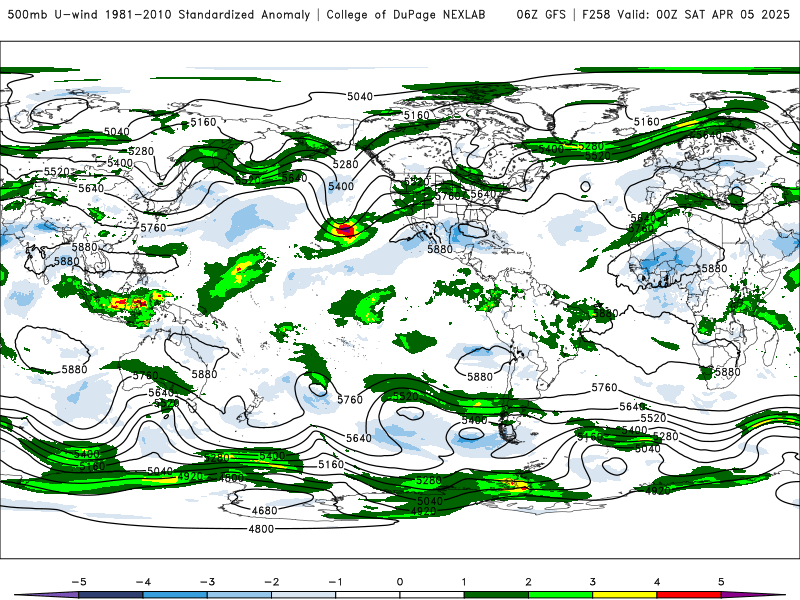
Task: Select the dark green 1 to 2 legend segment
Action: click(x=496, y=595)
